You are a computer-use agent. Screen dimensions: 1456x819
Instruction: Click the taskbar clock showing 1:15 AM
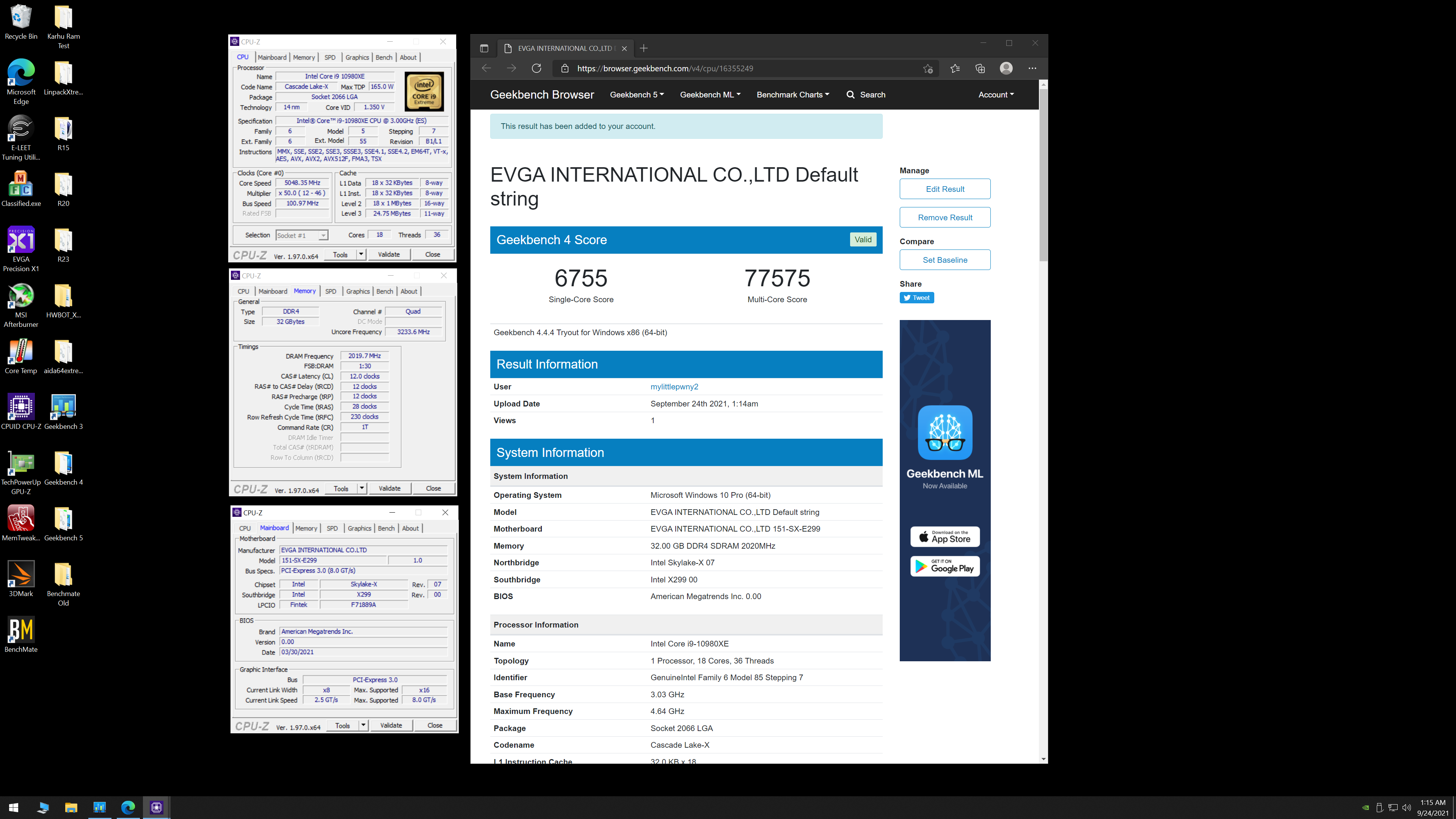(x=1432, y=808)
